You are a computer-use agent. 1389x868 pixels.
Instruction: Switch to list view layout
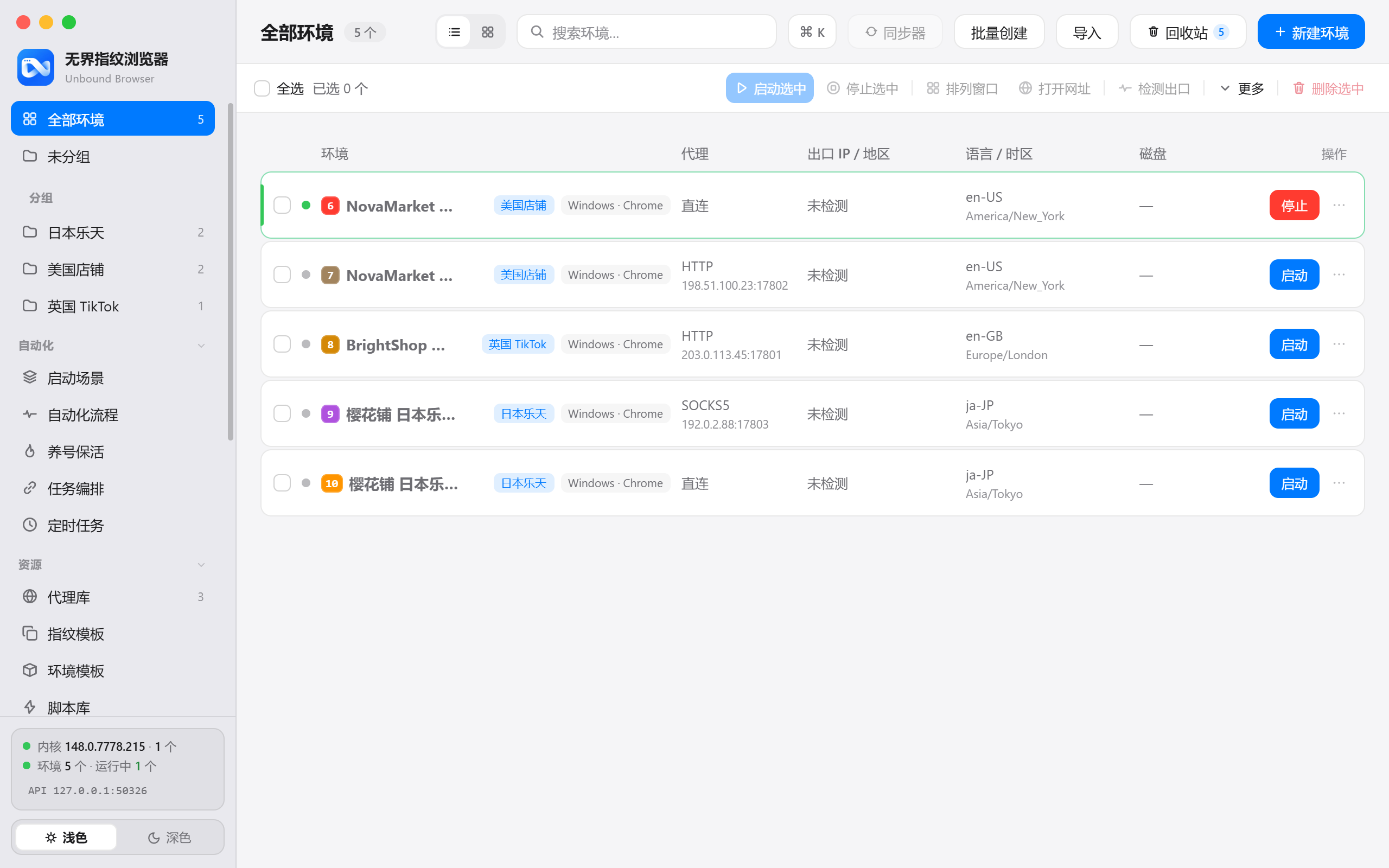coord(454,32)
